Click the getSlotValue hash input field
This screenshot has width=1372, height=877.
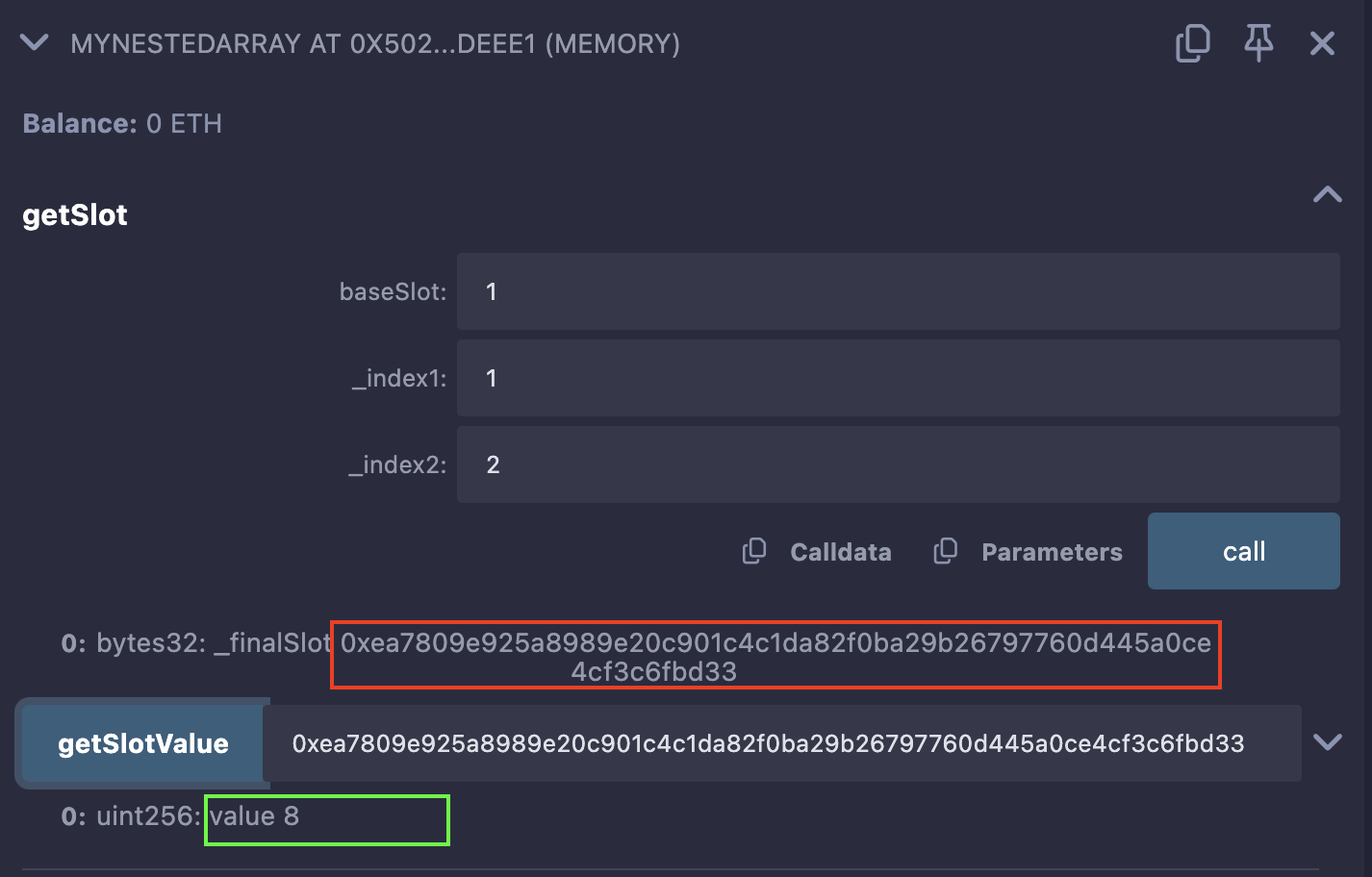[781, 743]
